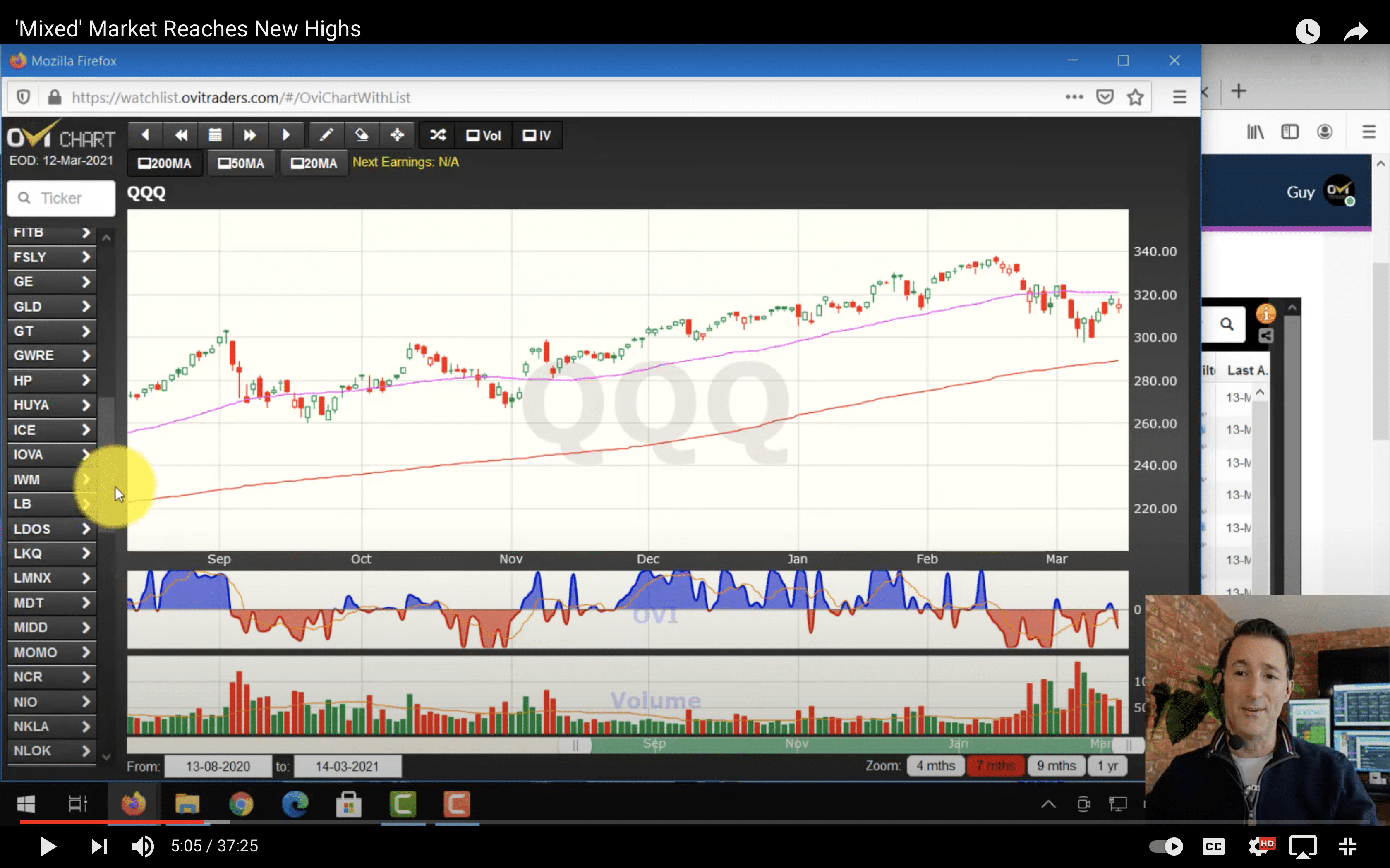Toggle the 200MA moving average
The height and width of the screenshot is (868, 1390).
pyautogui.click(x=165, y=163)
